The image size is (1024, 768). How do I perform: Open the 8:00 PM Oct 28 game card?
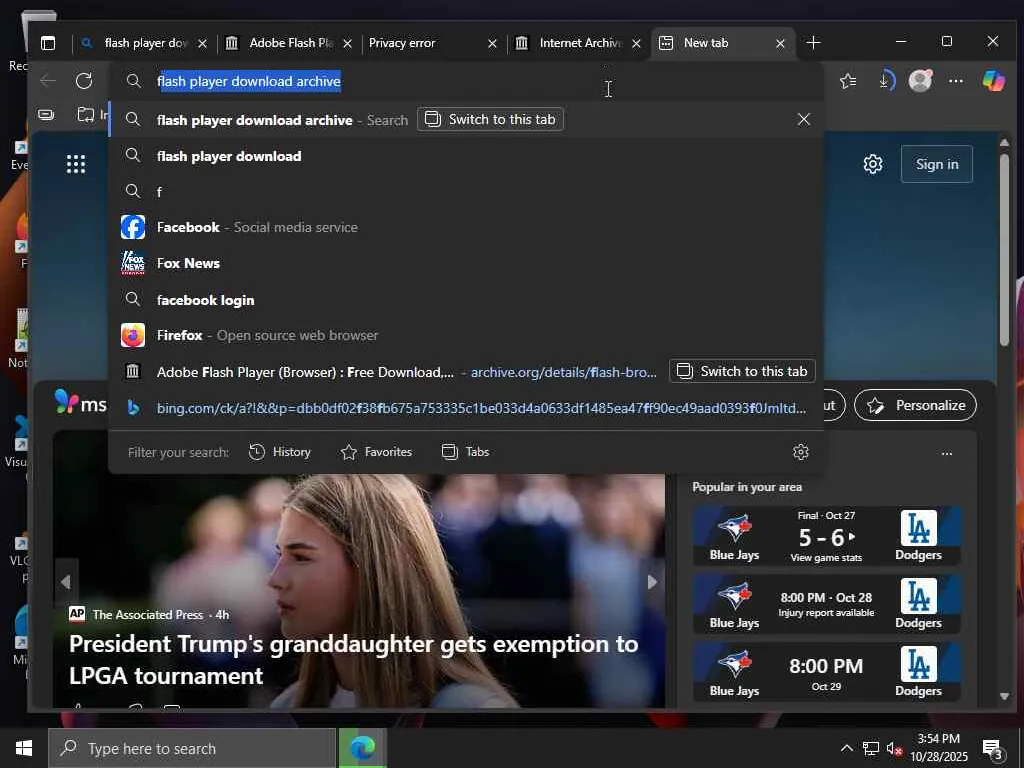[x=827, y=604]
